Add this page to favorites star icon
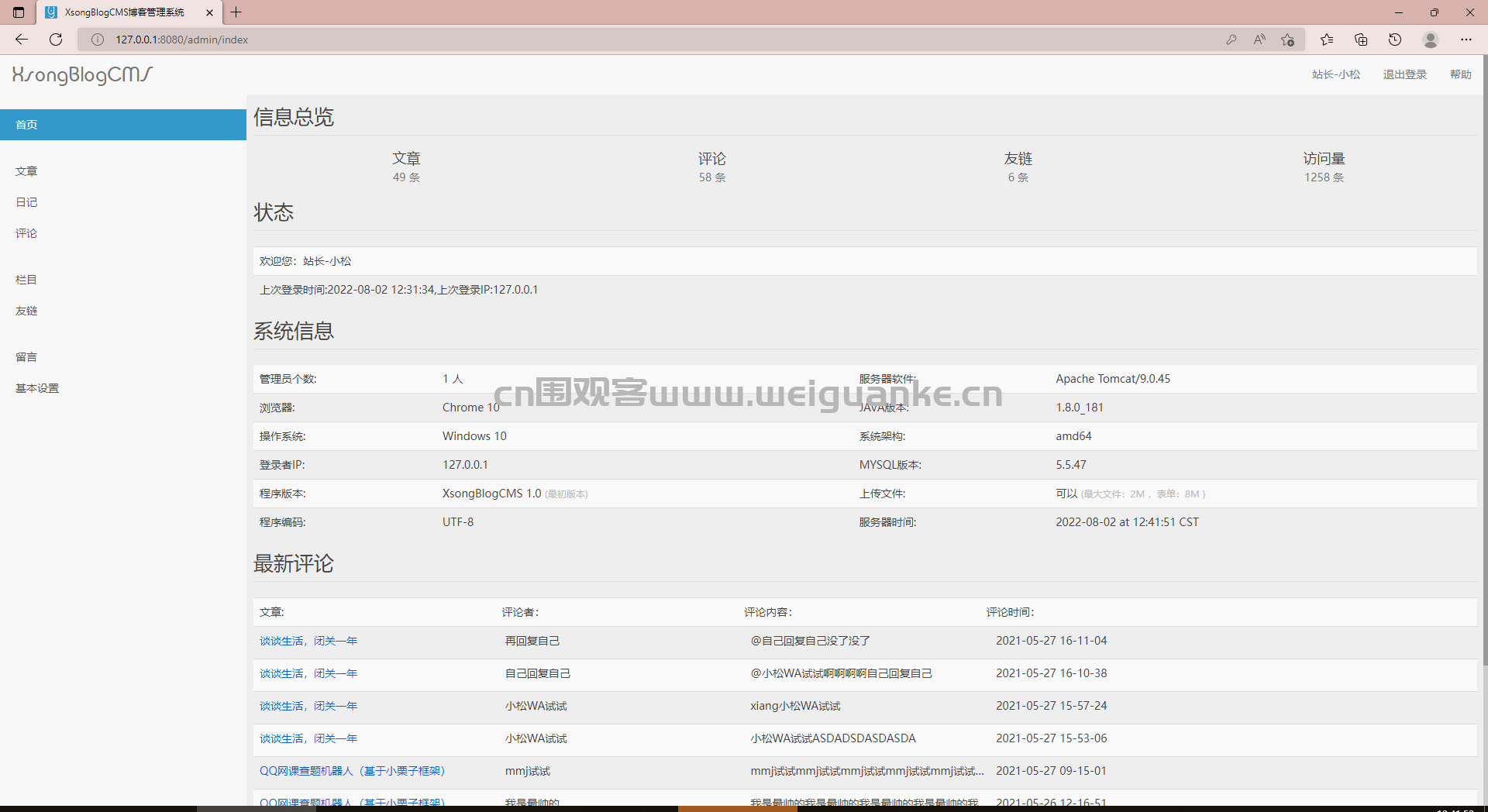This screenshot has width=1488, height=812. pyautogui.click(x=1288, y=40)
